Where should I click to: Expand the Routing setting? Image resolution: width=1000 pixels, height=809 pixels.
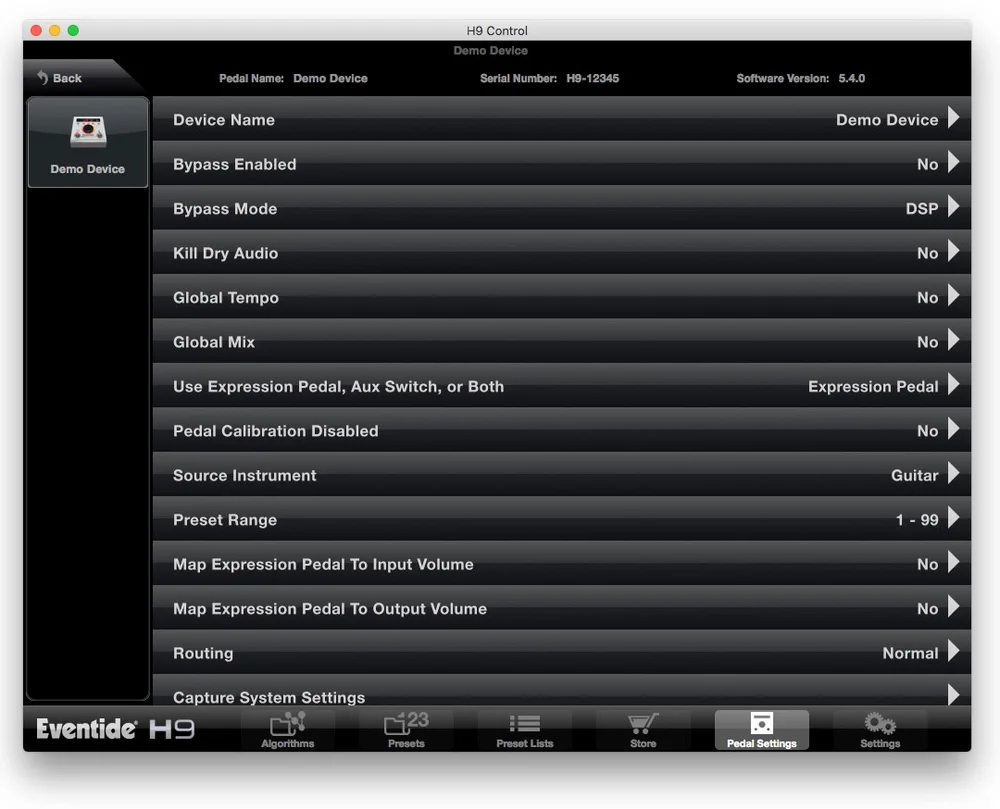coord(560,653)
